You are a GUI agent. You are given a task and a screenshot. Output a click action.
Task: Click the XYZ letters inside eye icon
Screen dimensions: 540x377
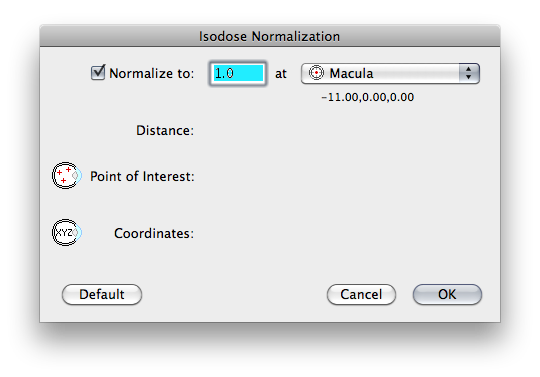coord(64,233)
